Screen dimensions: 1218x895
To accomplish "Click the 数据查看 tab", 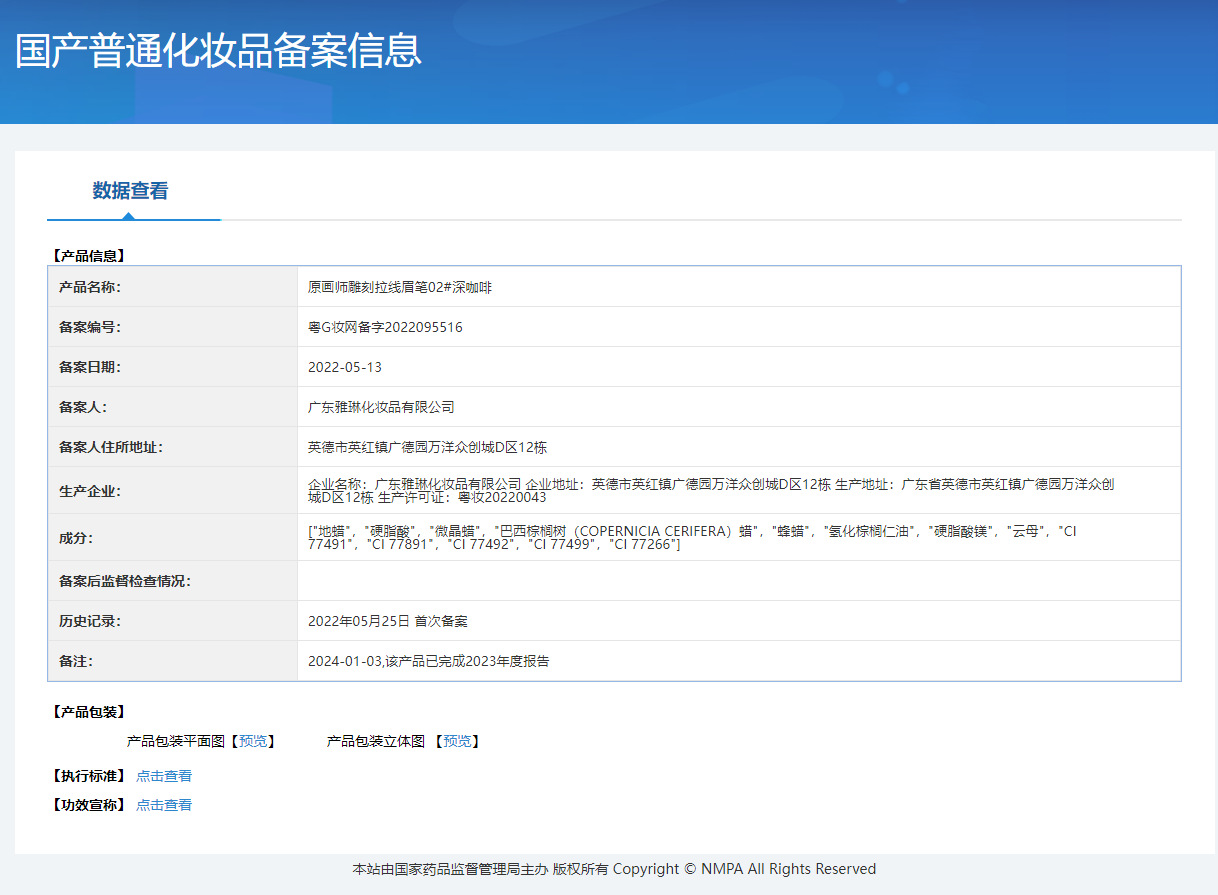I will click(x=130, y=191).
